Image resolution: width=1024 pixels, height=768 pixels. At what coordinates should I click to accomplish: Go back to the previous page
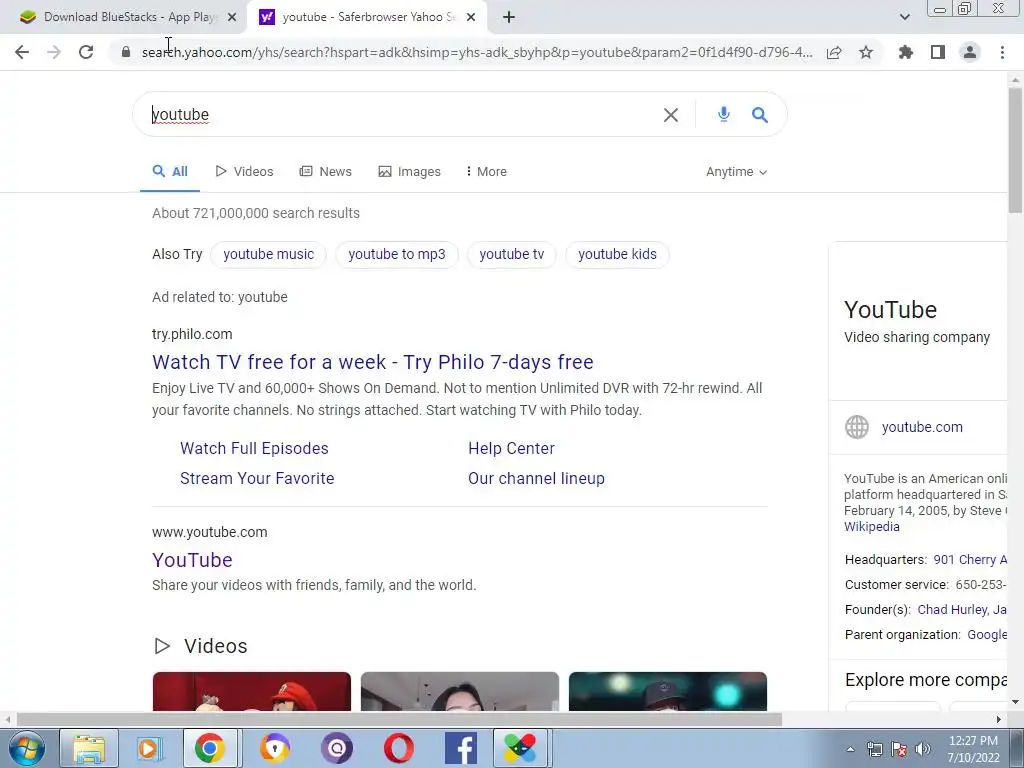(x=22, y=52)
